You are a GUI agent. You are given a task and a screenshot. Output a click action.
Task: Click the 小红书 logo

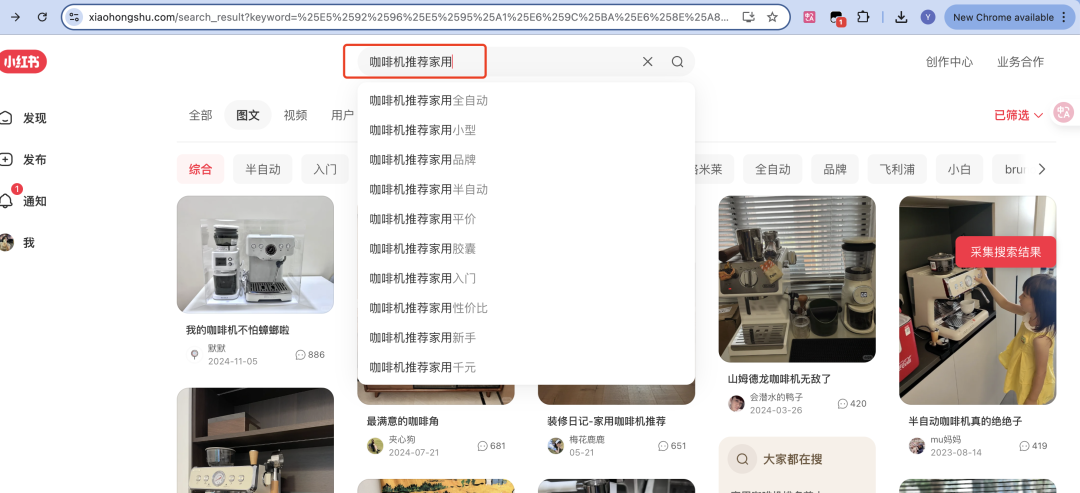pos(23,62)
